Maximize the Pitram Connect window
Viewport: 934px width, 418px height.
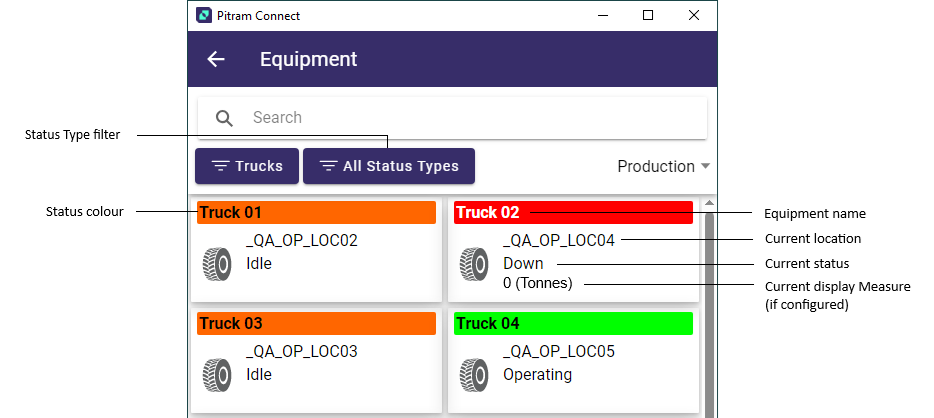point(648,15)
